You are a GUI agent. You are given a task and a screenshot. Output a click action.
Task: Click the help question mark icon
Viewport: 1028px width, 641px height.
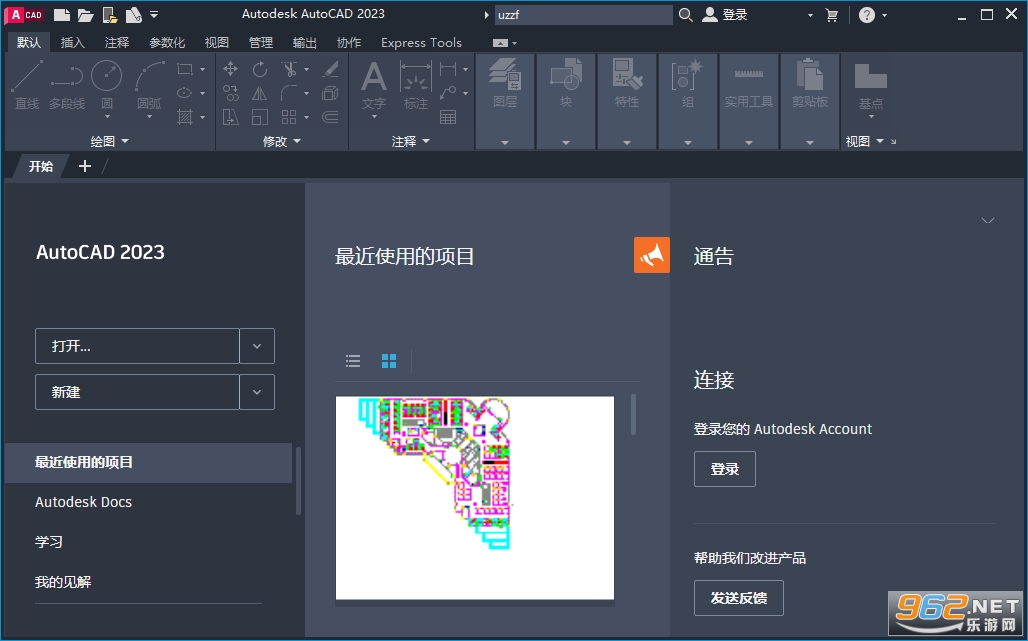867,14
